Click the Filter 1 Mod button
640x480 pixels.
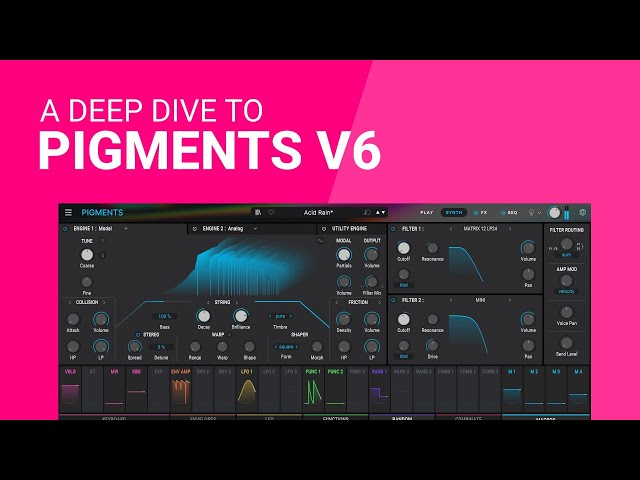point(404,285)
